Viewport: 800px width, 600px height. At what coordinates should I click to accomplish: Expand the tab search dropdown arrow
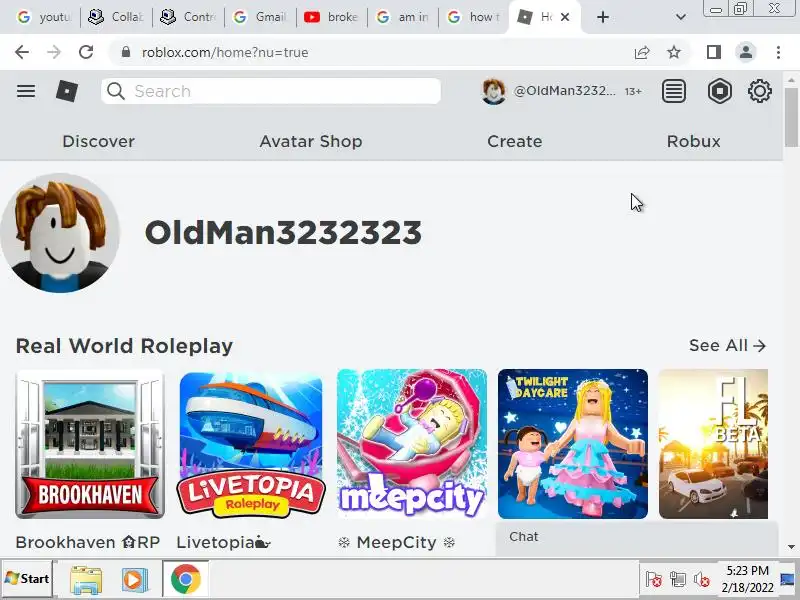point(681,17)
